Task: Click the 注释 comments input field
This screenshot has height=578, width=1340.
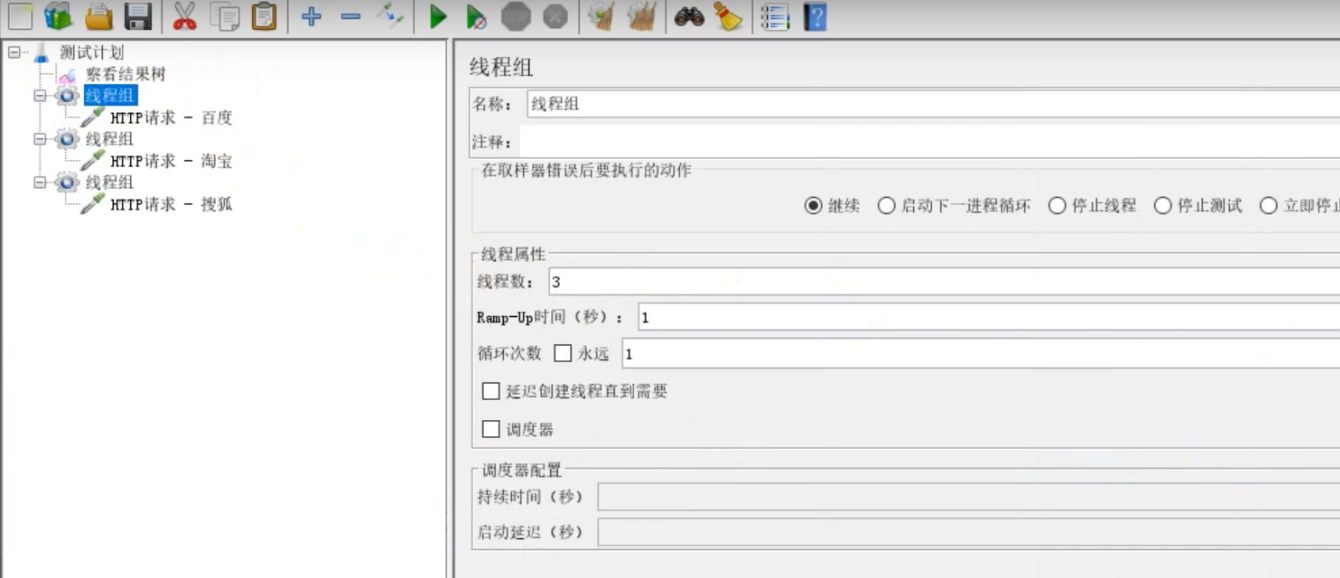Action: (930, 142)
